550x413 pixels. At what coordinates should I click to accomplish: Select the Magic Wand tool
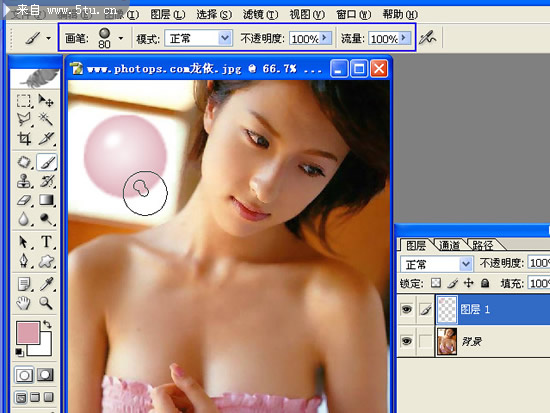pyautogui.click(x=46, y=119)
